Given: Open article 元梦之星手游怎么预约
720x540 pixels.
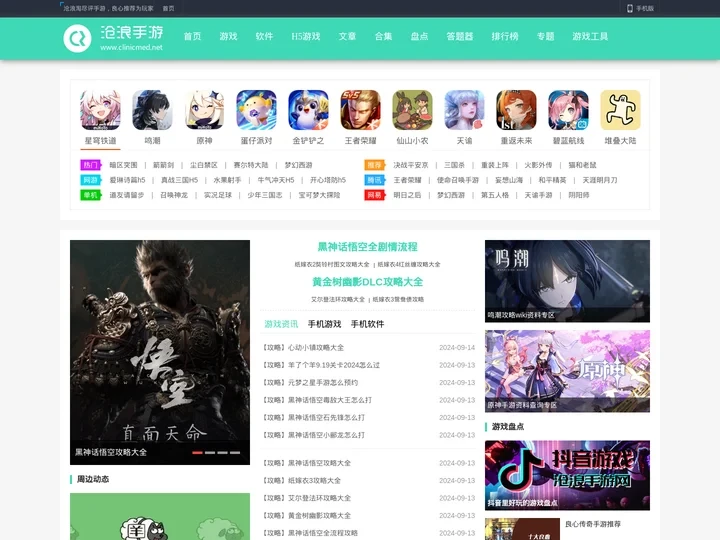Looking at the screenshot, I should [323, 382].
